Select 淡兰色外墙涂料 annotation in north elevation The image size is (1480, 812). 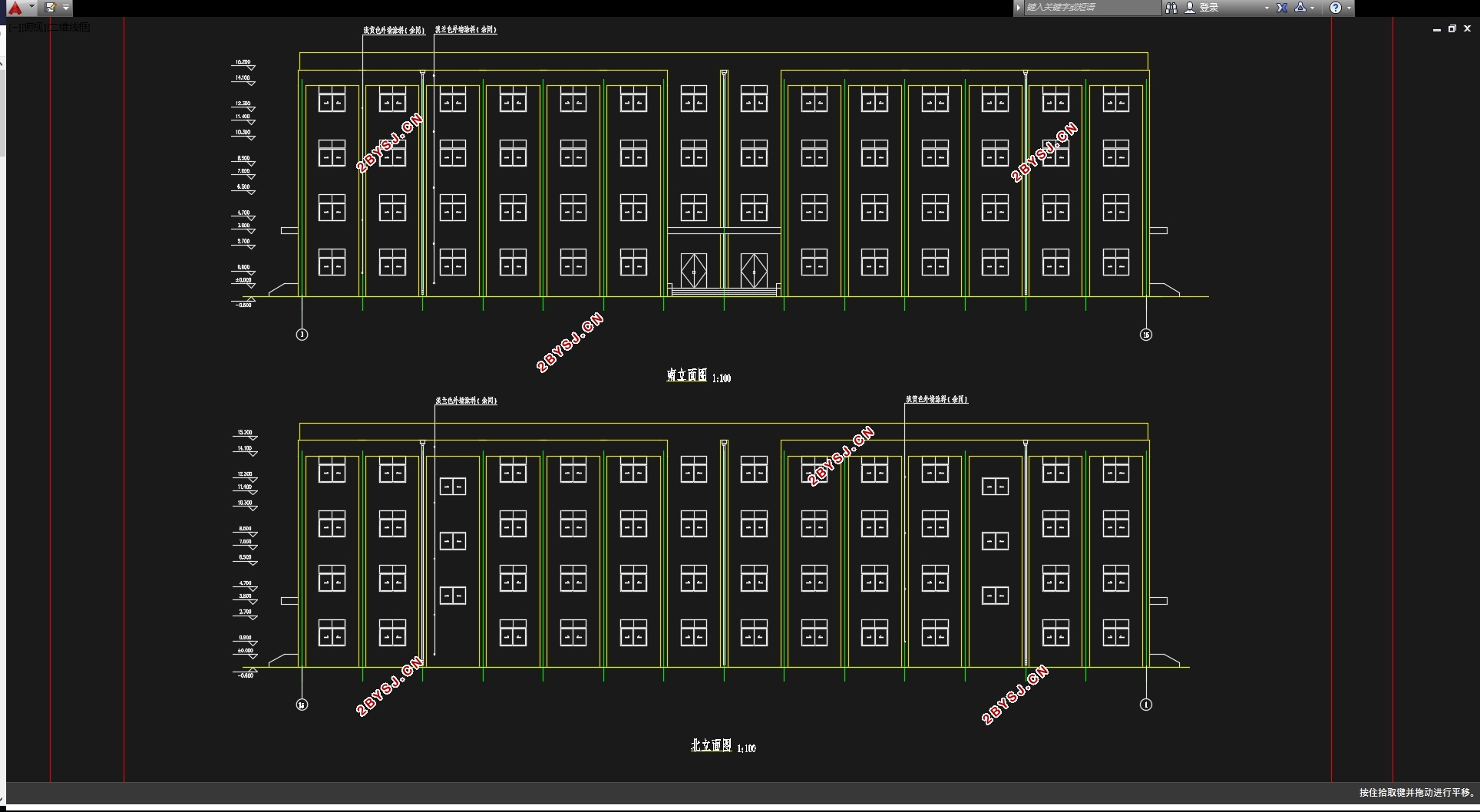466,401
